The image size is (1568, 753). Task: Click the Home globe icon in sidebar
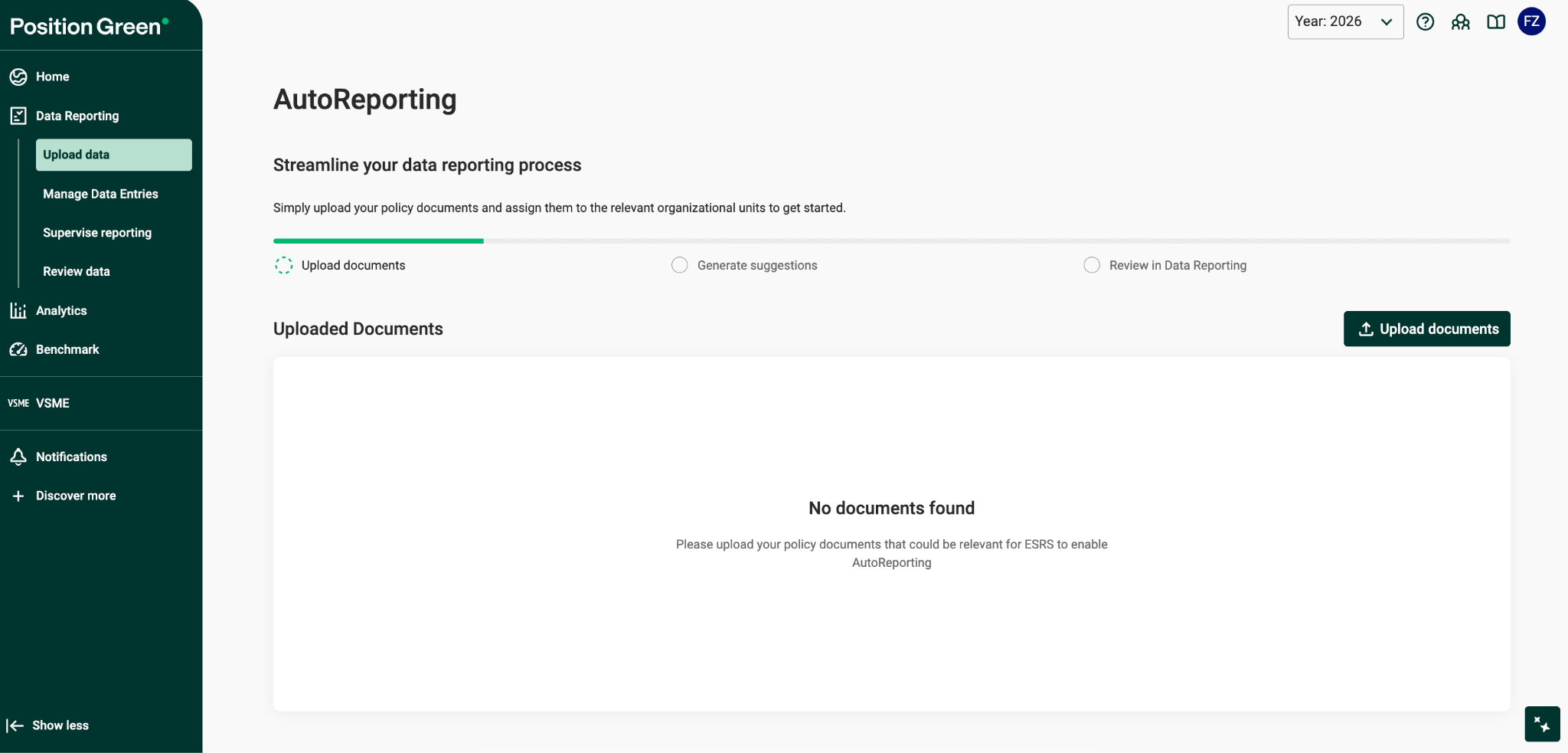pyautogui.click(x=18, y=77)
